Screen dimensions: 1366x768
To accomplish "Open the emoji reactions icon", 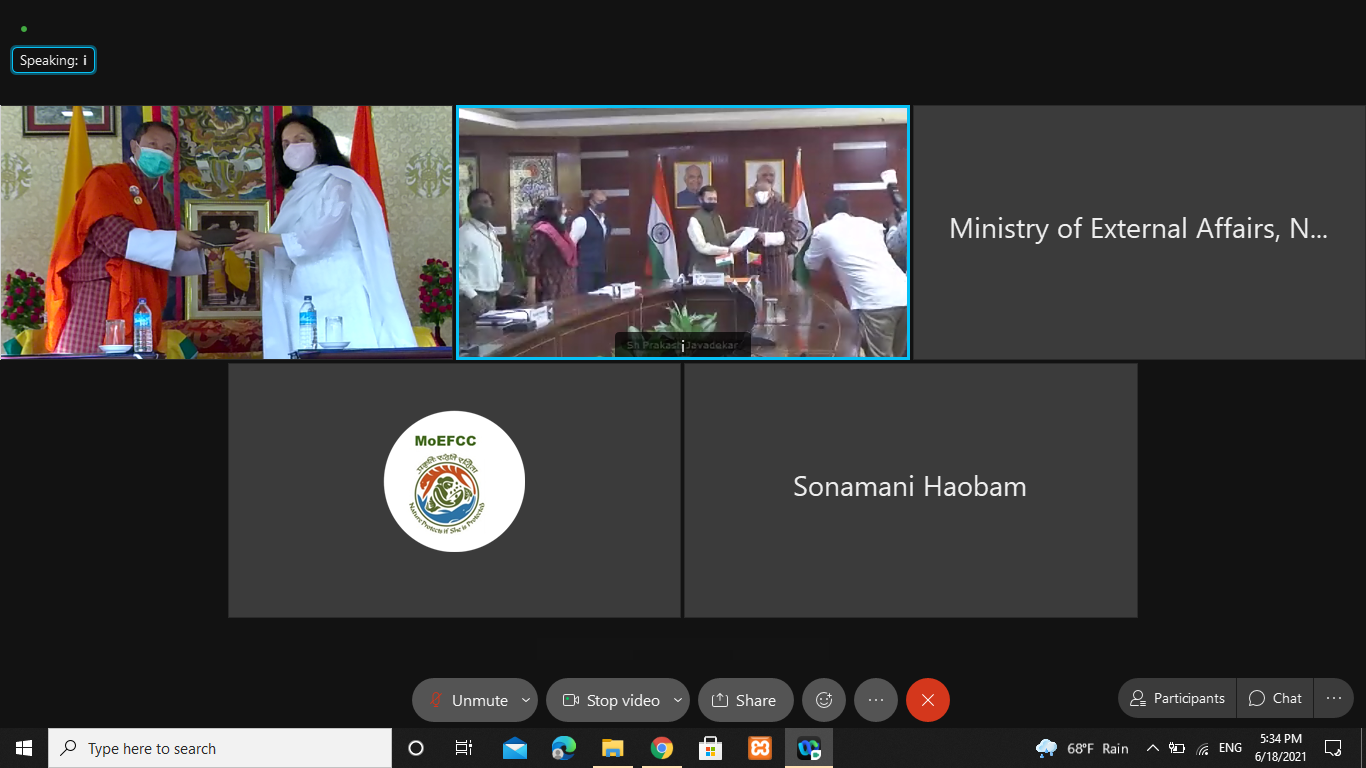I will click(x=824, y=700).
